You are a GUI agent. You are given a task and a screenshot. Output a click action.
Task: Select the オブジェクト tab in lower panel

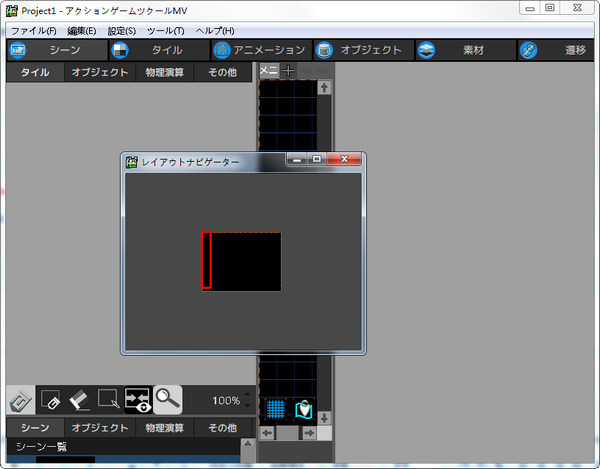(99, 427)
